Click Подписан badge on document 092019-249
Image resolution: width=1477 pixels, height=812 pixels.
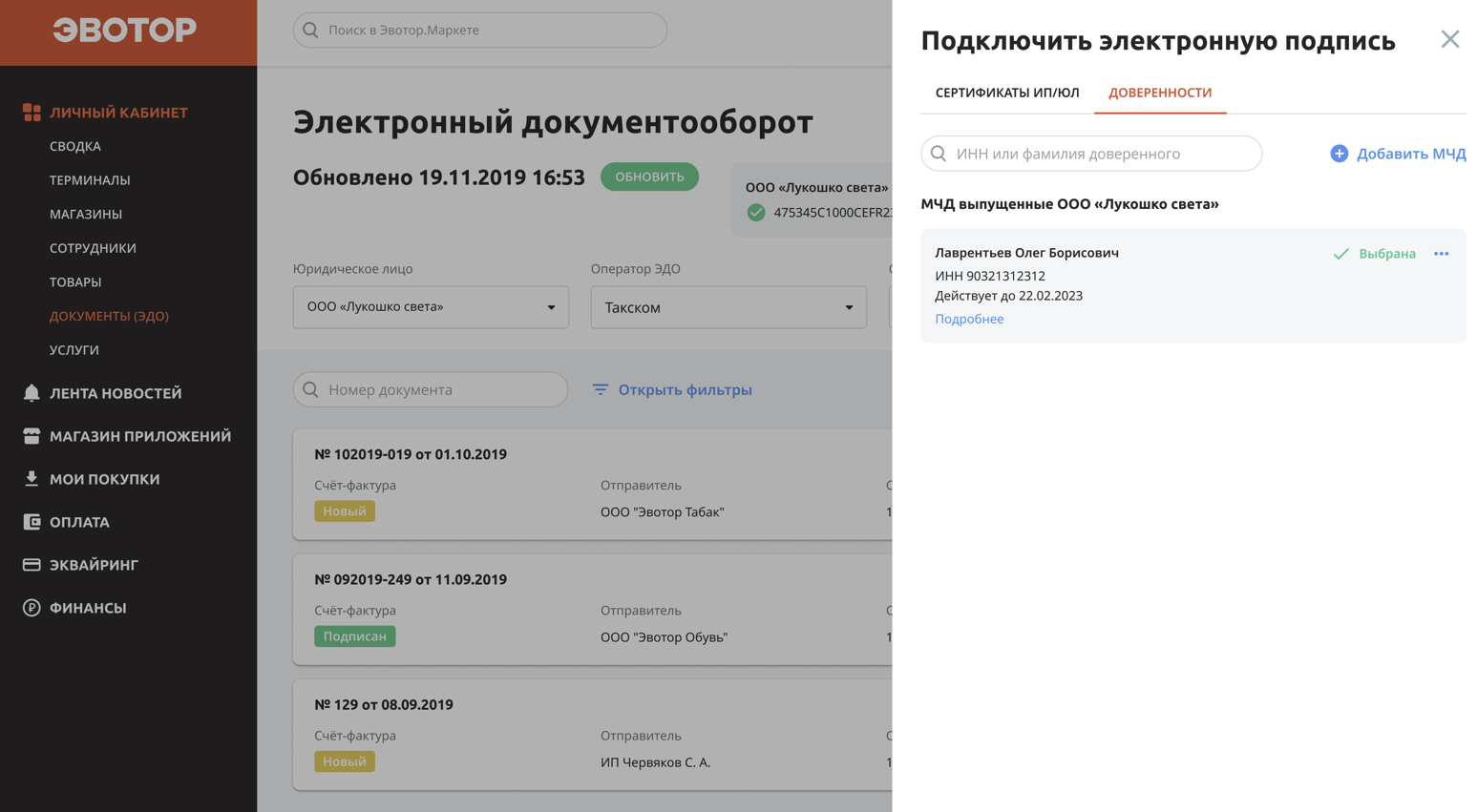(355, 636)
